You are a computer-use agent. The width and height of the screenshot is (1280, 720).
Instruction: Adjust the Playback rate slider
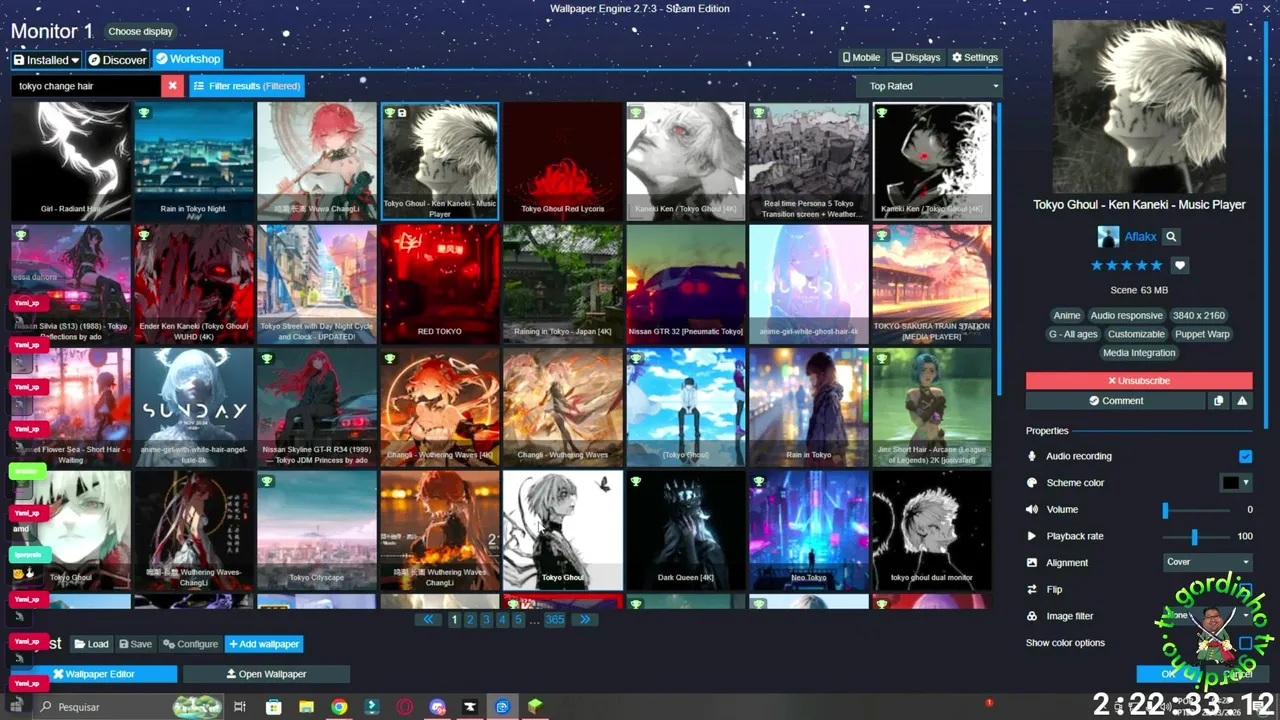(1194, 537)
